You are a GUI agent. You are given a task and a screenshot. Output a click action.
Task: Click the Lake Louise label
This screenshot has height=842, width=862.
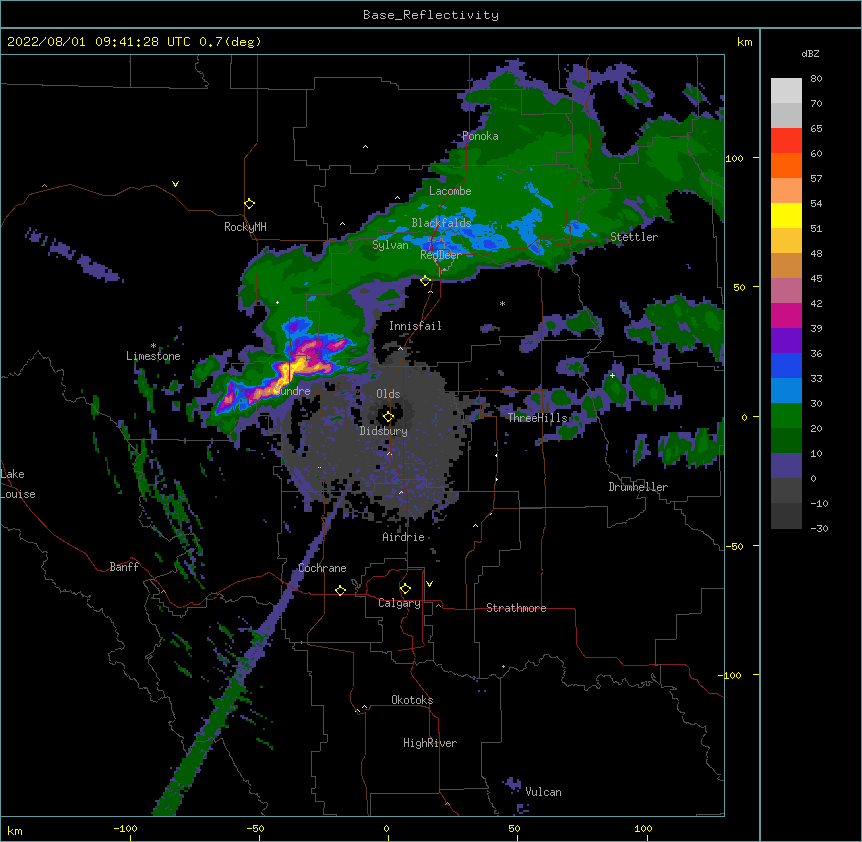pos(18,484)
